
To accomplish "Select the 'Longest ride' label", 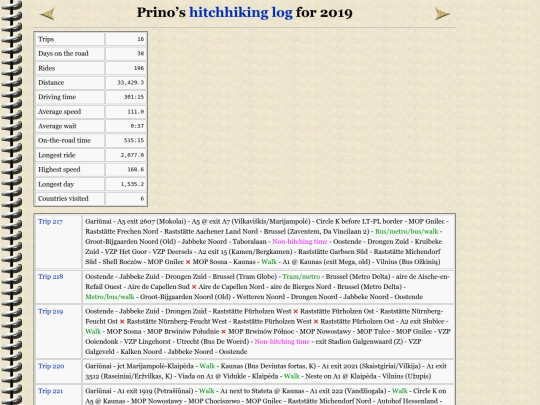I will (x=56, y=155).
